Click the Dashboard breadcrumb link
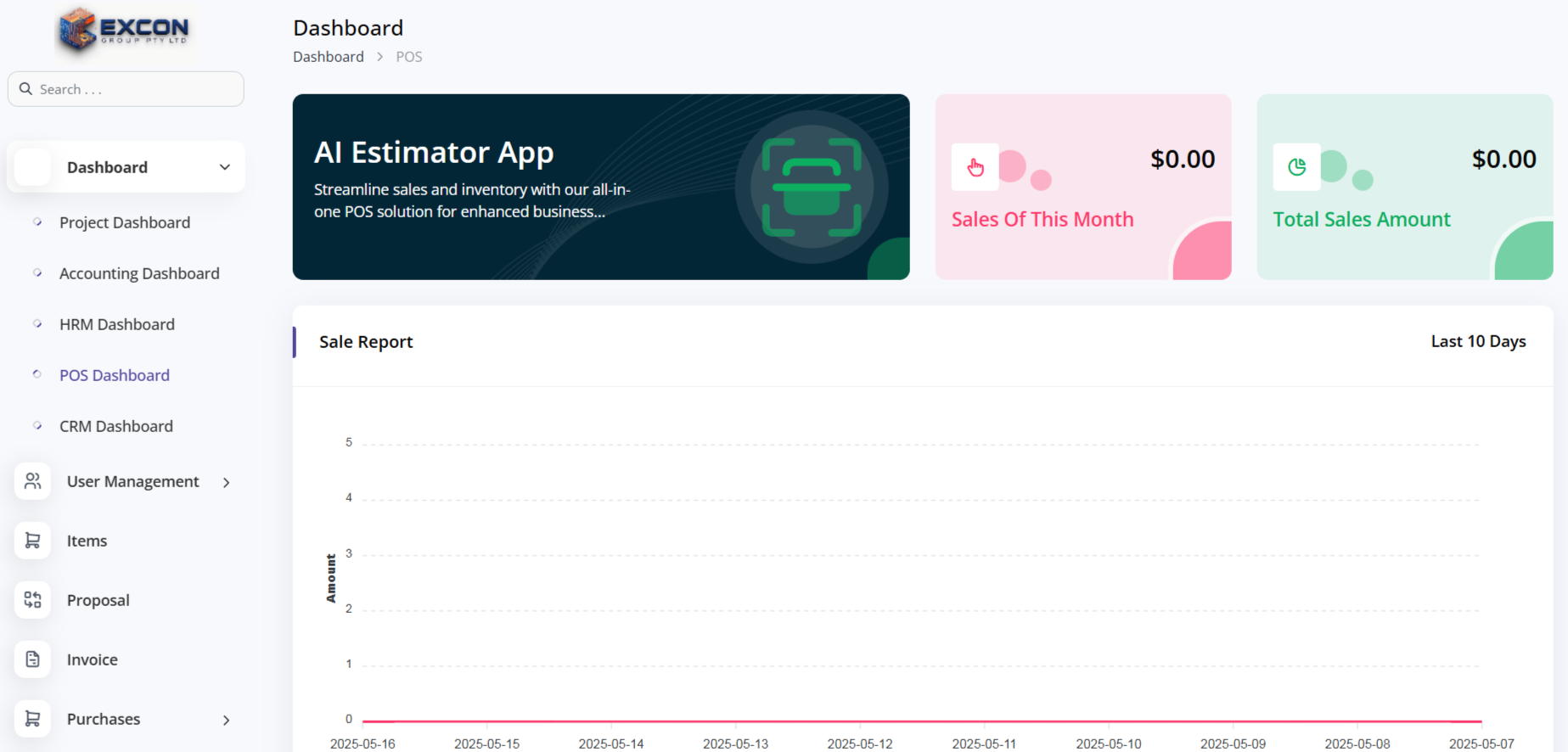 point(329,57)
